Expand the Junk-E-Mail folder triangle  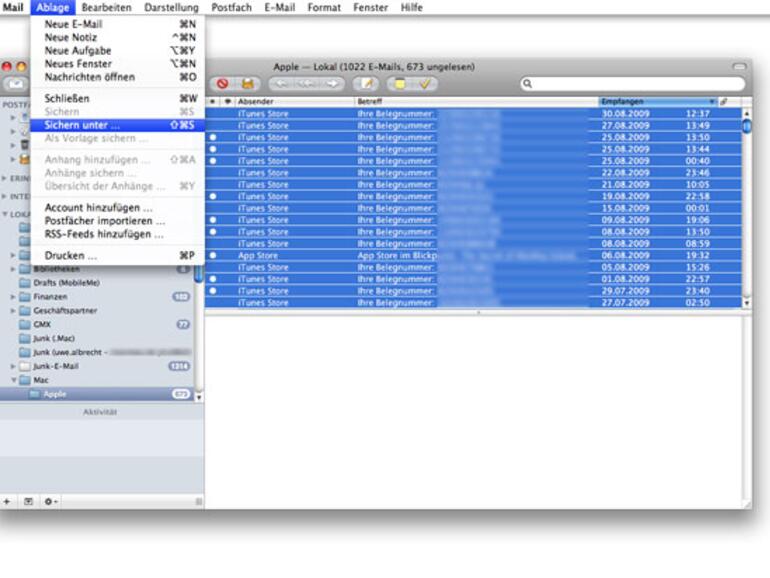[x=13, y=366]
